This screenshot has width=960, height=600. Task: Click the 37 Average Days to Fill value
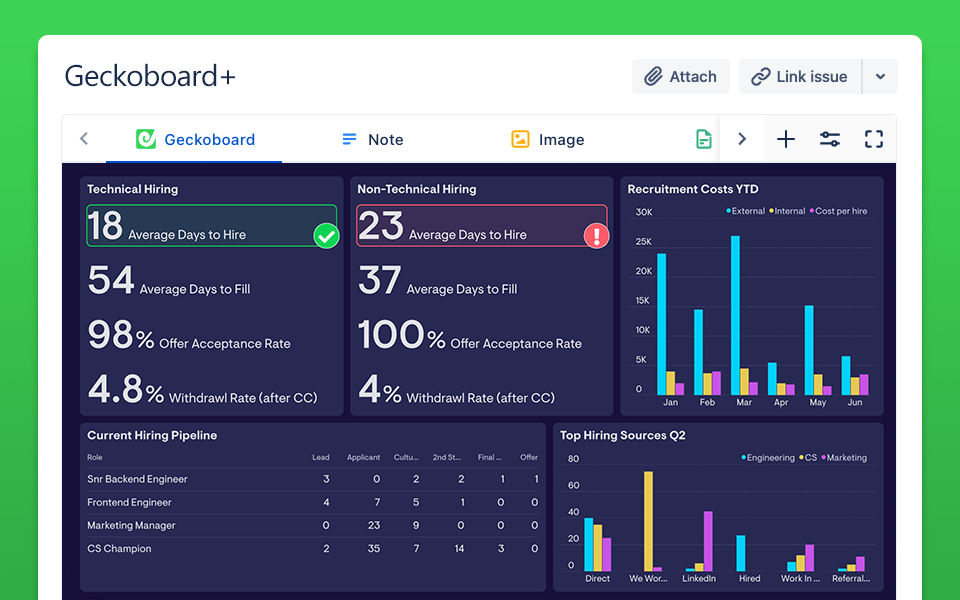pyautogui.click(x=380, y=280)
